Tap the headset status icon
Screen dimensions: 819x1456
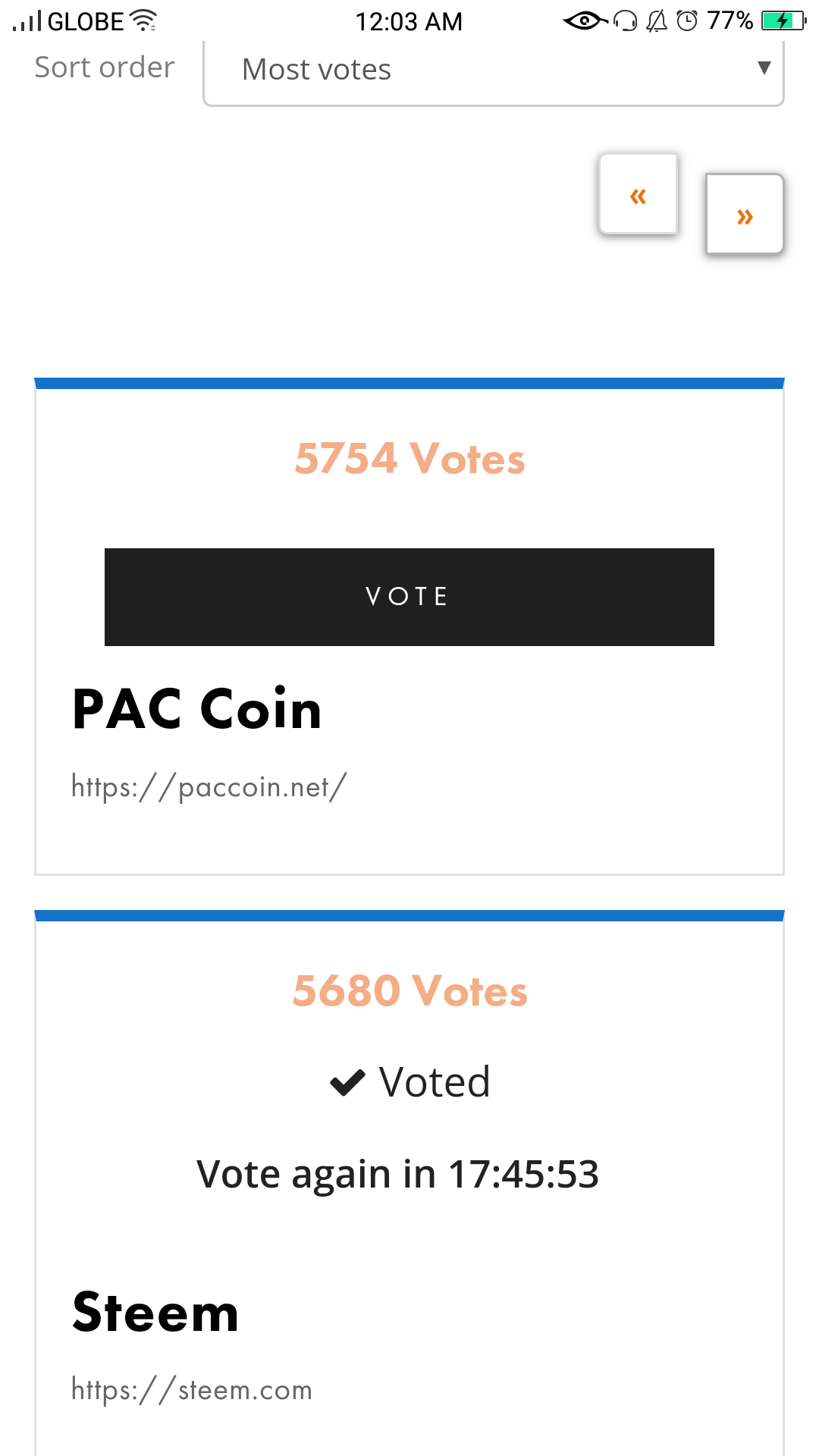click(x=626, y=20)
